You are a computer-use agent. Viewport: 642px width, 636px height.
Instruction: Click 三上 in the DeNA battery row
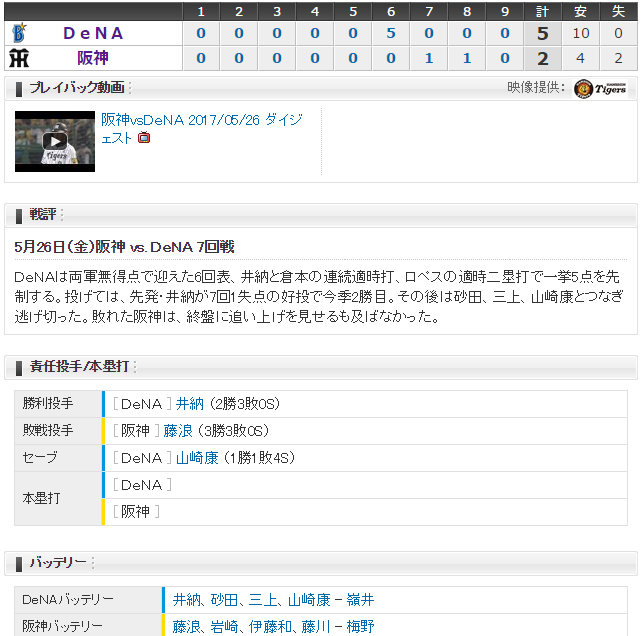pyautogui.click(x=262, y=600)
